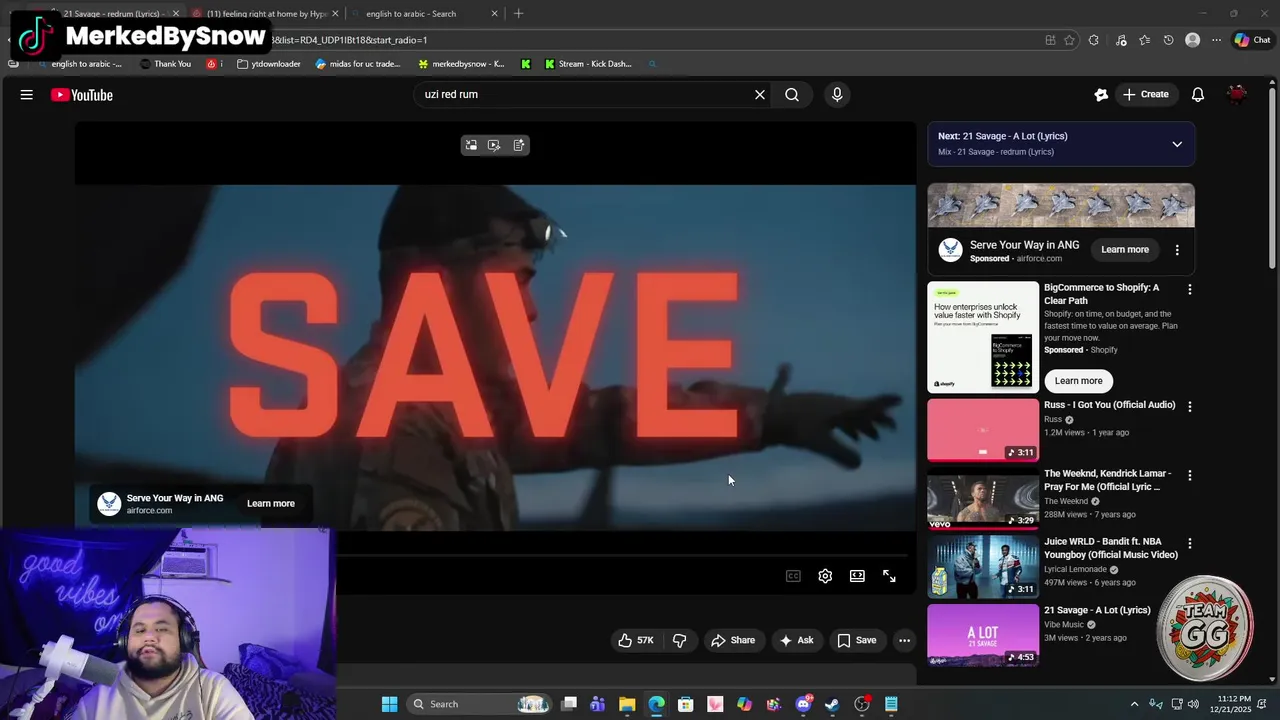Add this page to browser favorites (star)

[x=1069, y=40]
